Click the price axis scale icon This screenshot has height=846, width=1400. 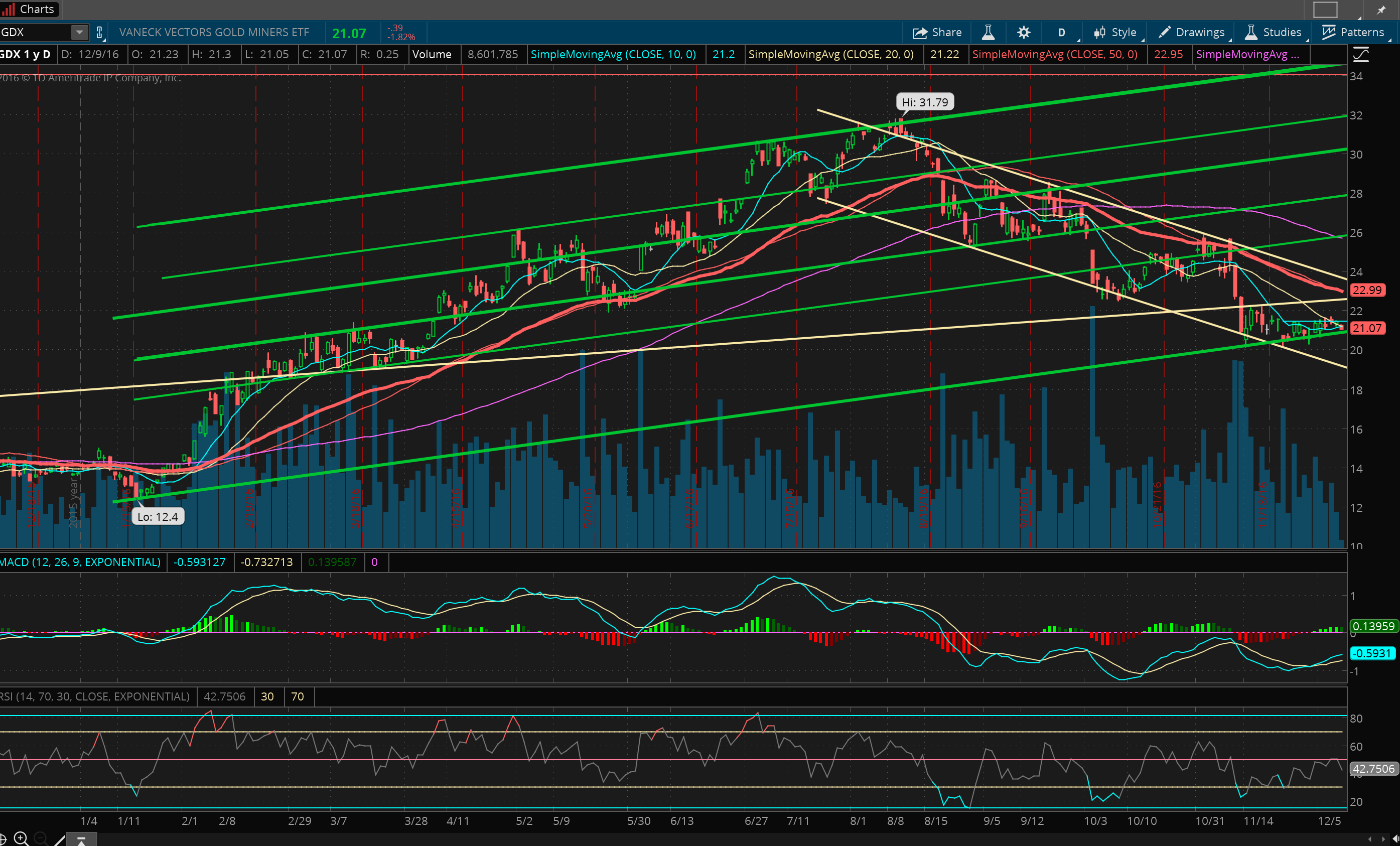pyautogui.click(x=1361, y=55)
